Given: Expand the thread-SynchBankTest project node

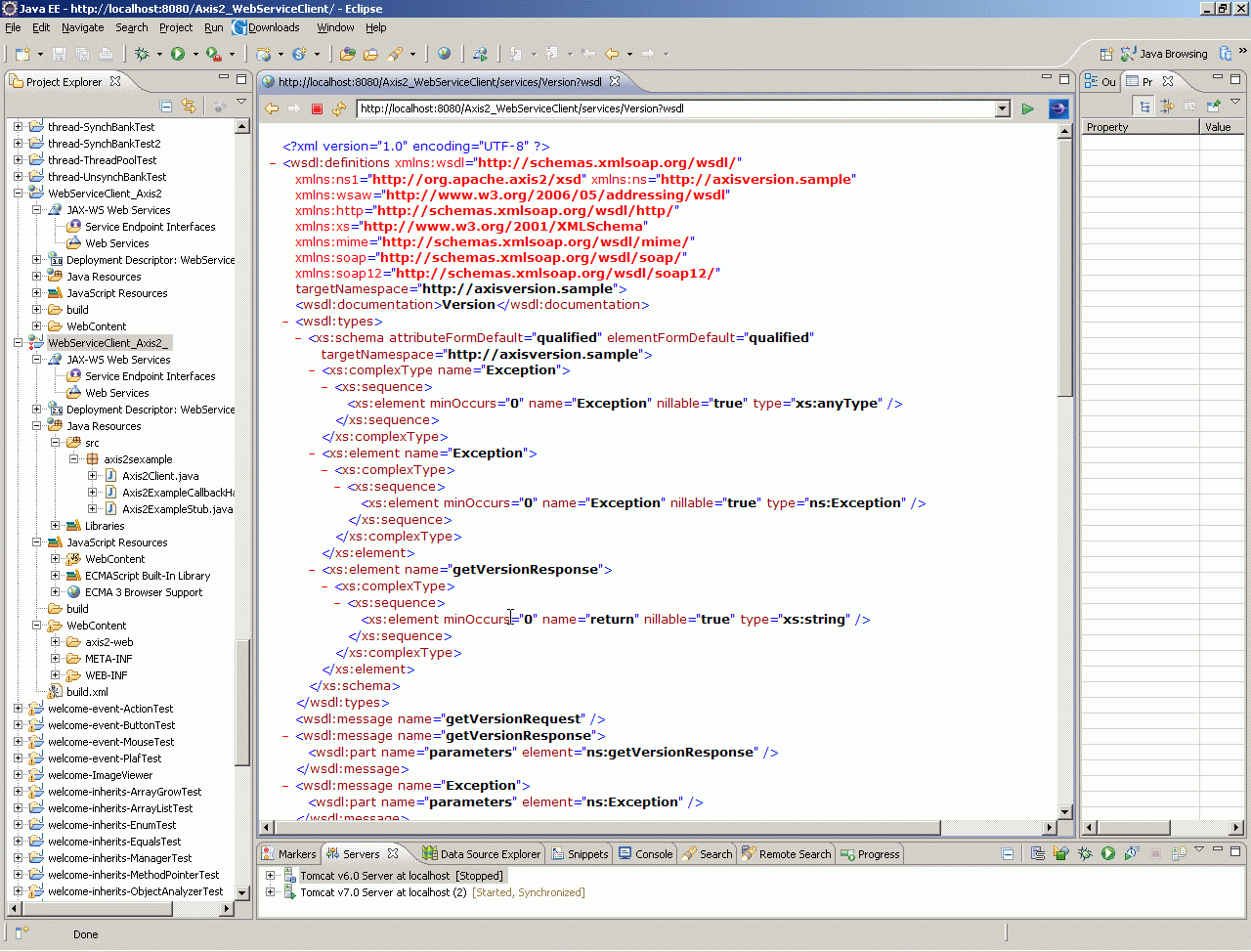Looking at the screenshot, I should click(19, 127).
